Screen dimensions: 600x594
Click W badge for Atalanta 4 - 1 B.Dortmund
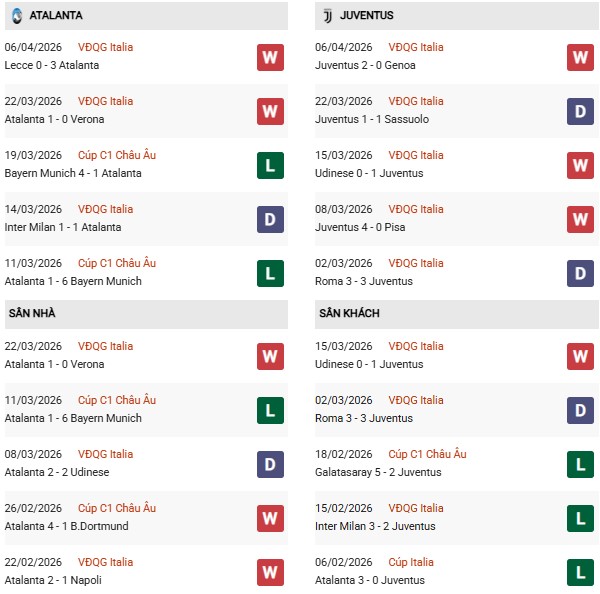[270, 518]
